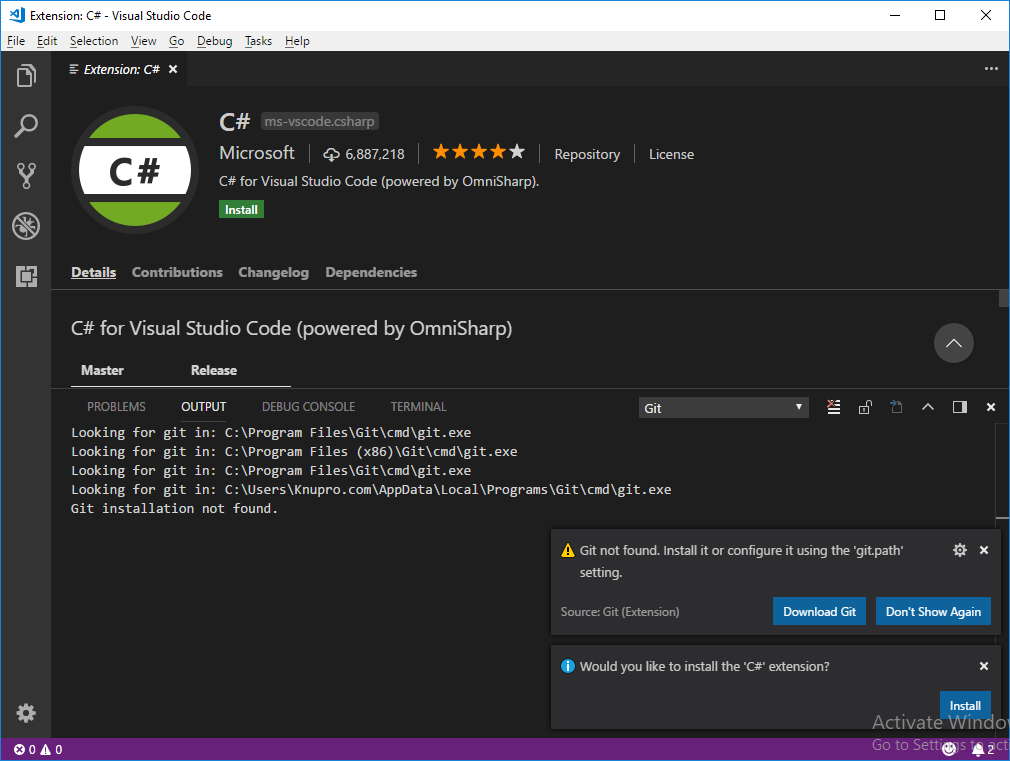Image resolution: width=1010 pixels, height=761 pixels.
Task: Click the errors and warnings status bar indicator
Action: (38, 749)
